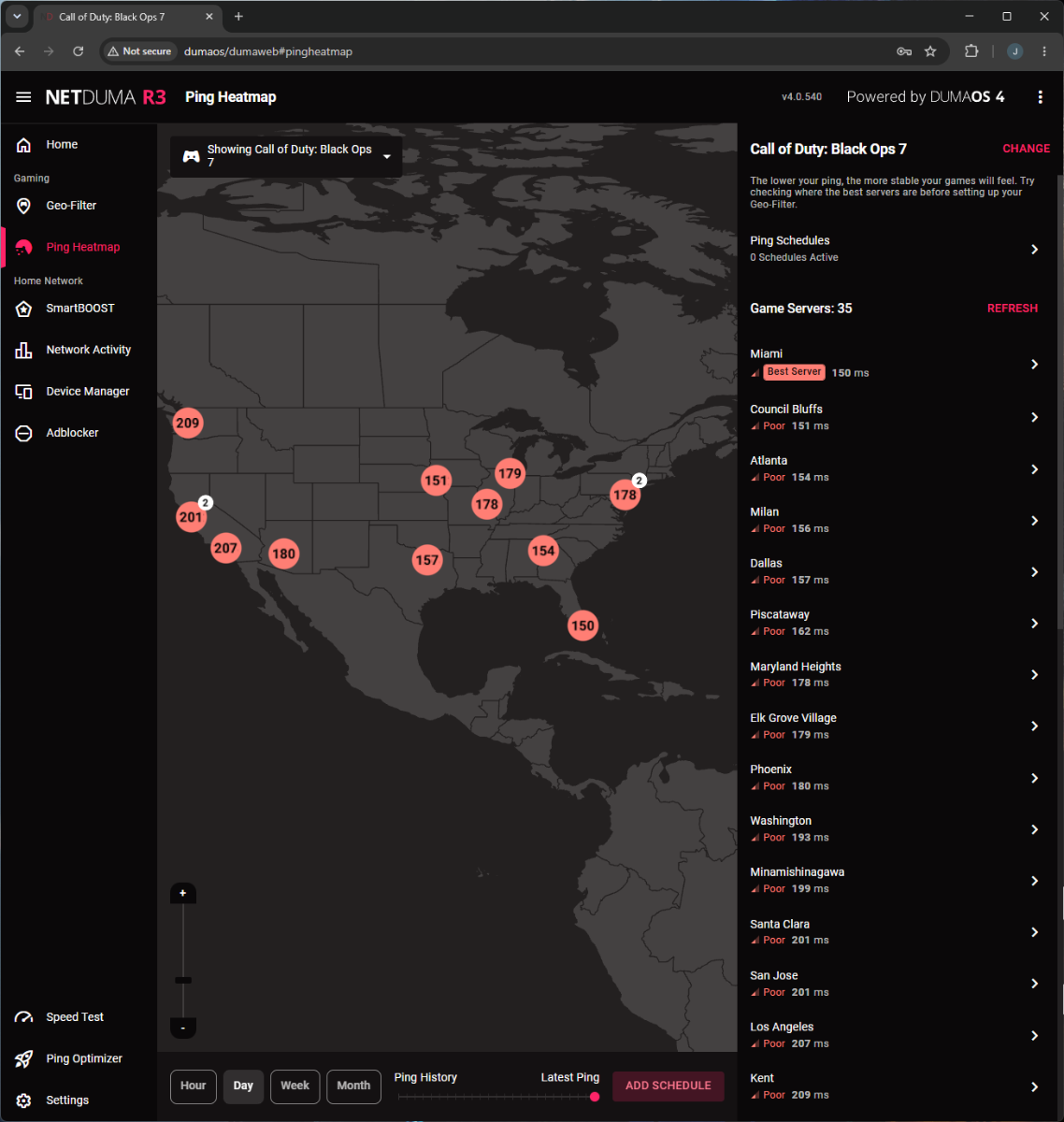The width and height of the screenshot is (1064, 1122).
Task: Bookmark this page with star icon
Action: (930, 51)
